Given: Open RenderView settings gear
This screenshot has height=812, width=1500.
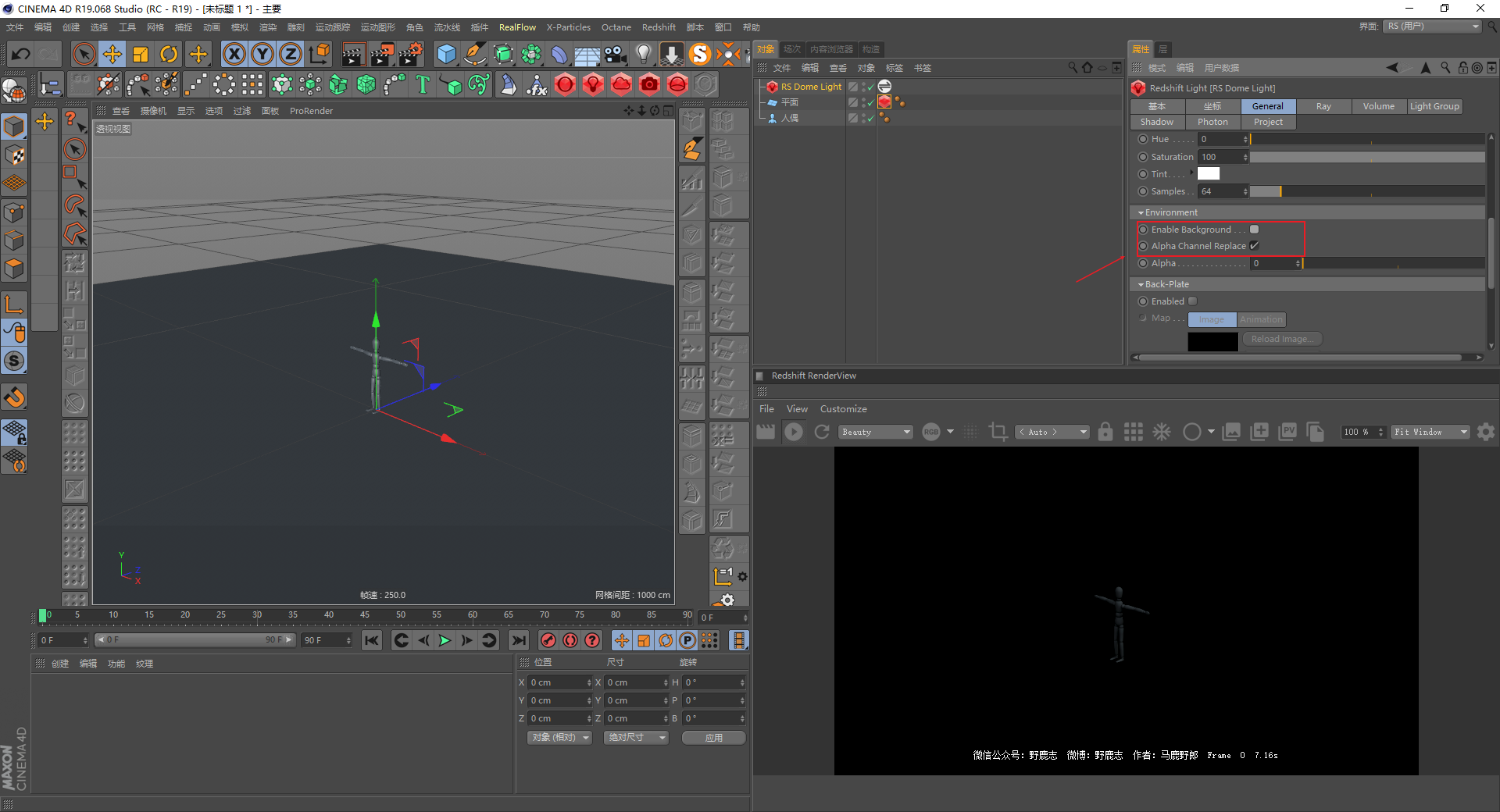Looking at the screenshot, I should tap(1486, 432).
